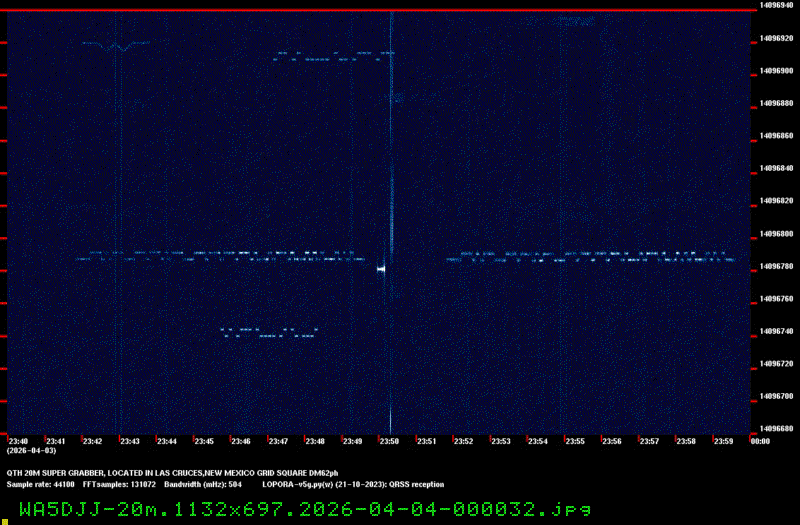Click the Bandwidth (mHz): 504 text
The width and height of the screenshot is (800, 525).
203,484
